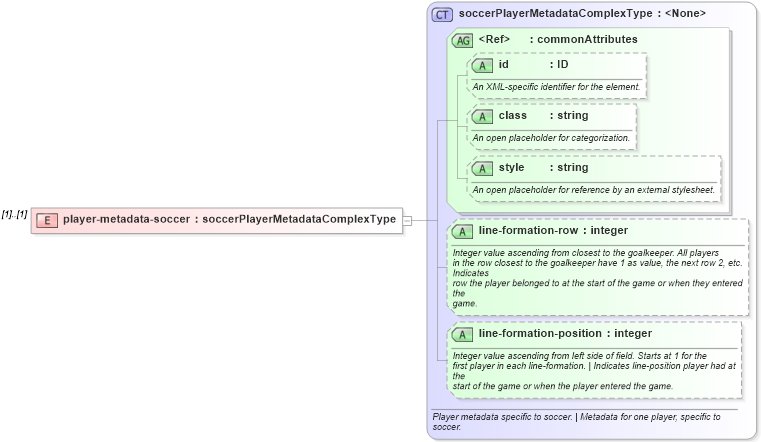Select the style : string attribute
This screenshot has height=442, width=761.
pos(543,167)
